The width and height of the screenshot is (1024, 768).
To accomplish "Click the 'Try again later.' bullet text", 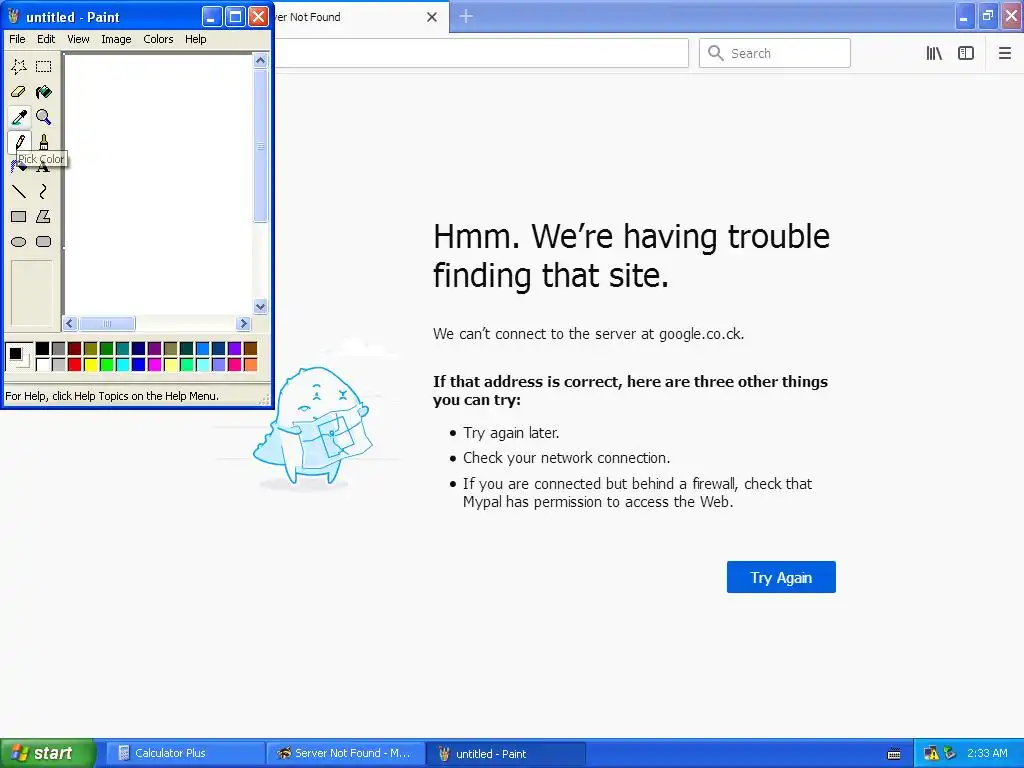I will (x=511, y=433).
